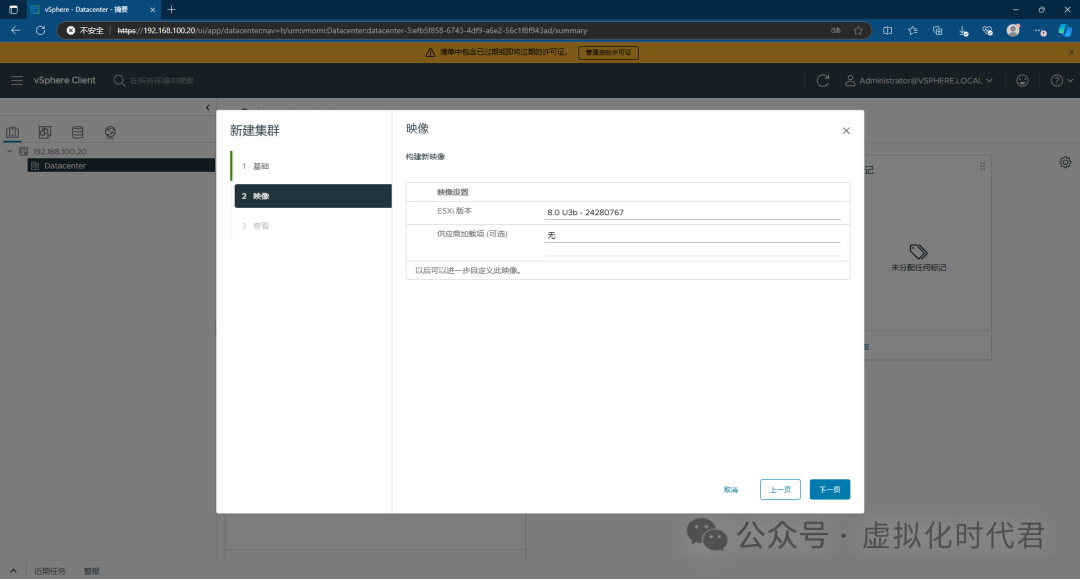Open the dashboard settings gear icon
Image resolution: width=1080 pixels, height=579 pixels.
tap(1065, 162)
